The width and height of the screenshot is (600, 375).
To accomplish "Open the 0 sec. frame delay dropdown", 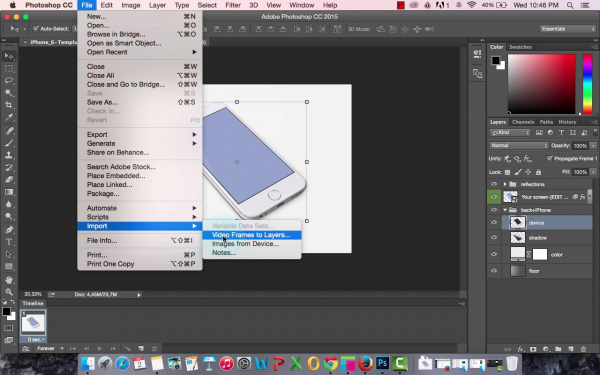I will tap(35, 339).
